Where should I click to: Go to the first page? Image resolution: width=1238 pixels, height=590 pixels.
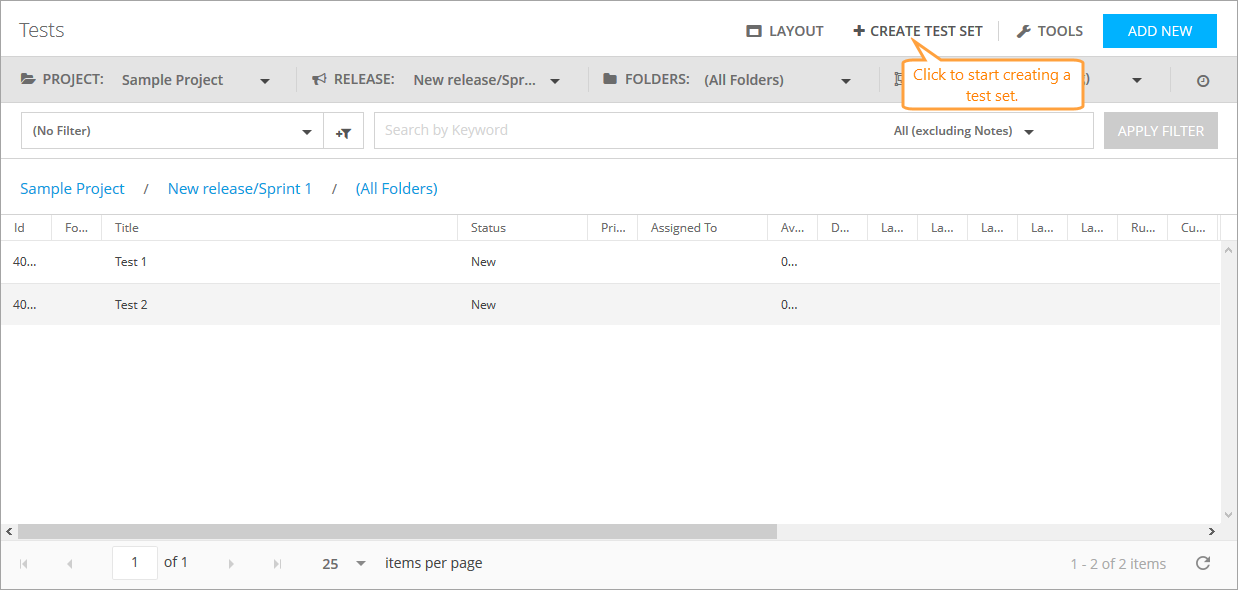tap(24, 564)
